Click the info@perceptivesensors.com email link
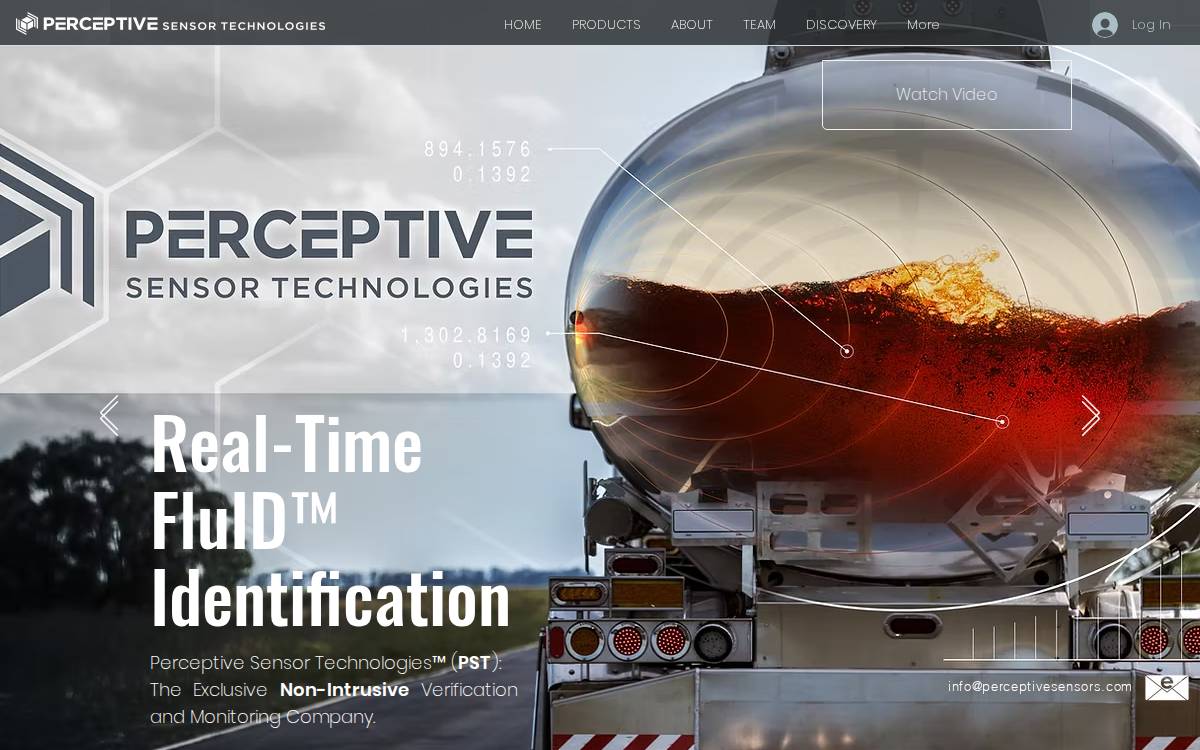 coord(1040,687)
